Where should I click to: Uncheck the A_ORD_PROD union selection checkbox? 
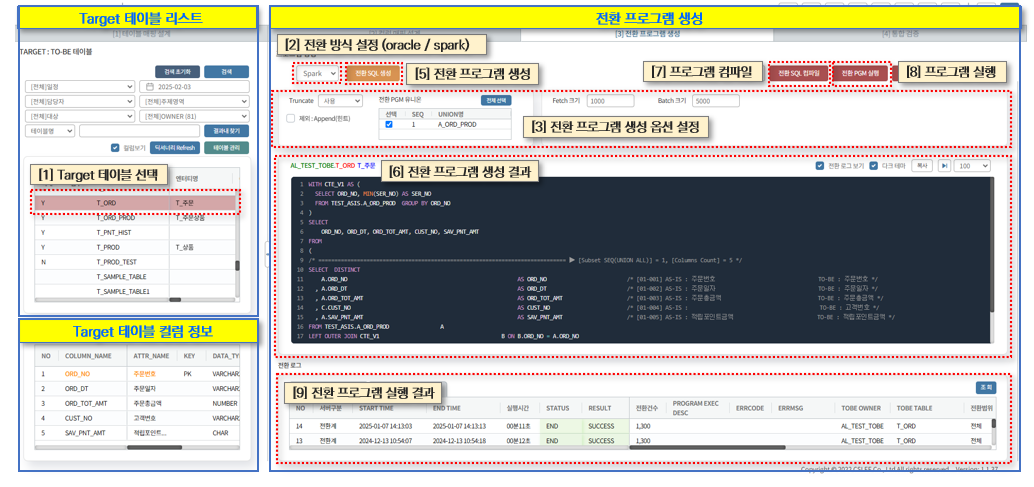388,124
